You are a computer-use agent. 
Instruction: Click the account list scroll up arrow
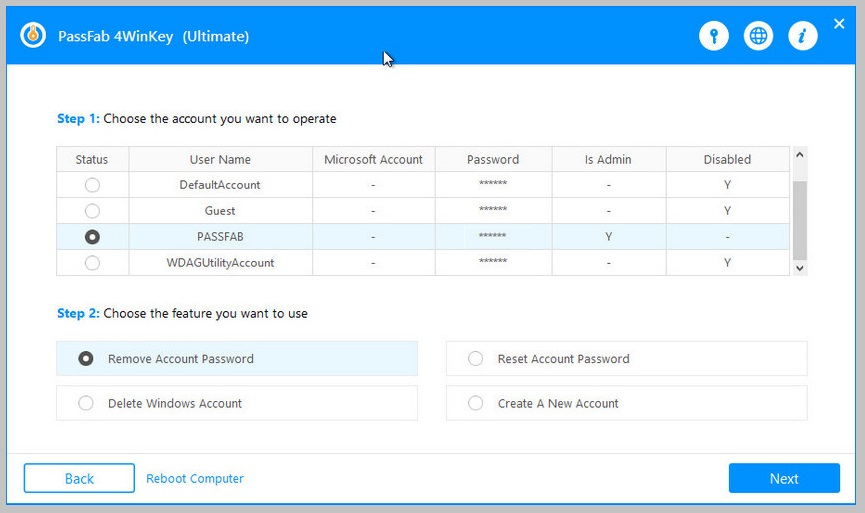pyautogui.click(x=799, y=155)
